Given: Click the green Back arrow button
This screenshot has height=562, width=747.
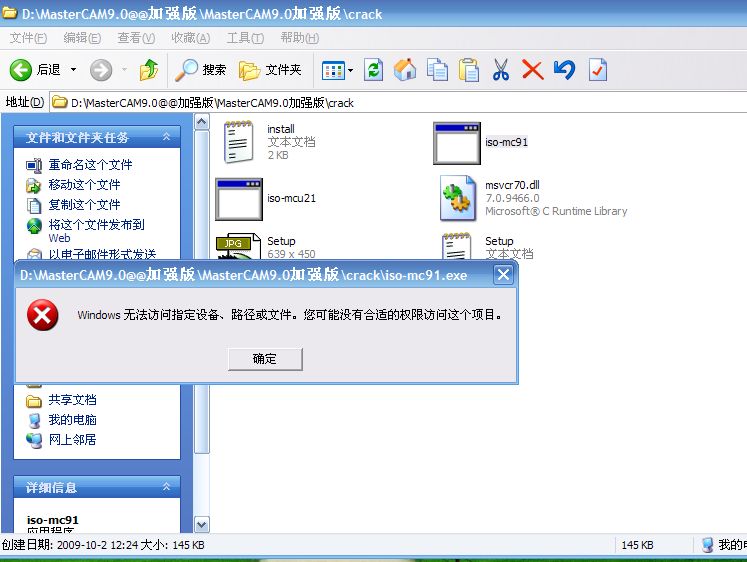Looking at the screenshot, I should [x=21, y=70].
